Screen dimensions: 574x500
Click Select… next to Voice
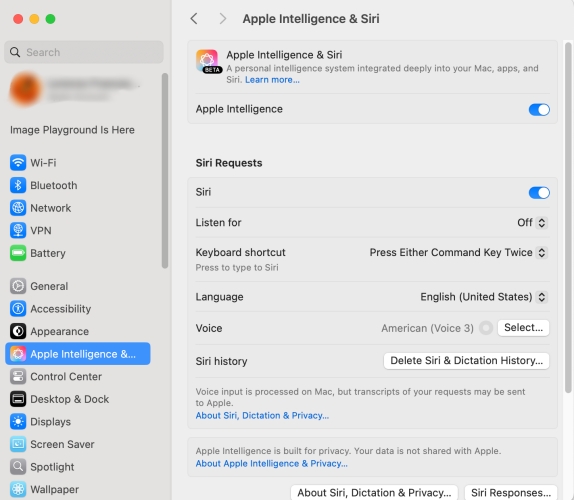pyautogui.click(x=523, y=328)
